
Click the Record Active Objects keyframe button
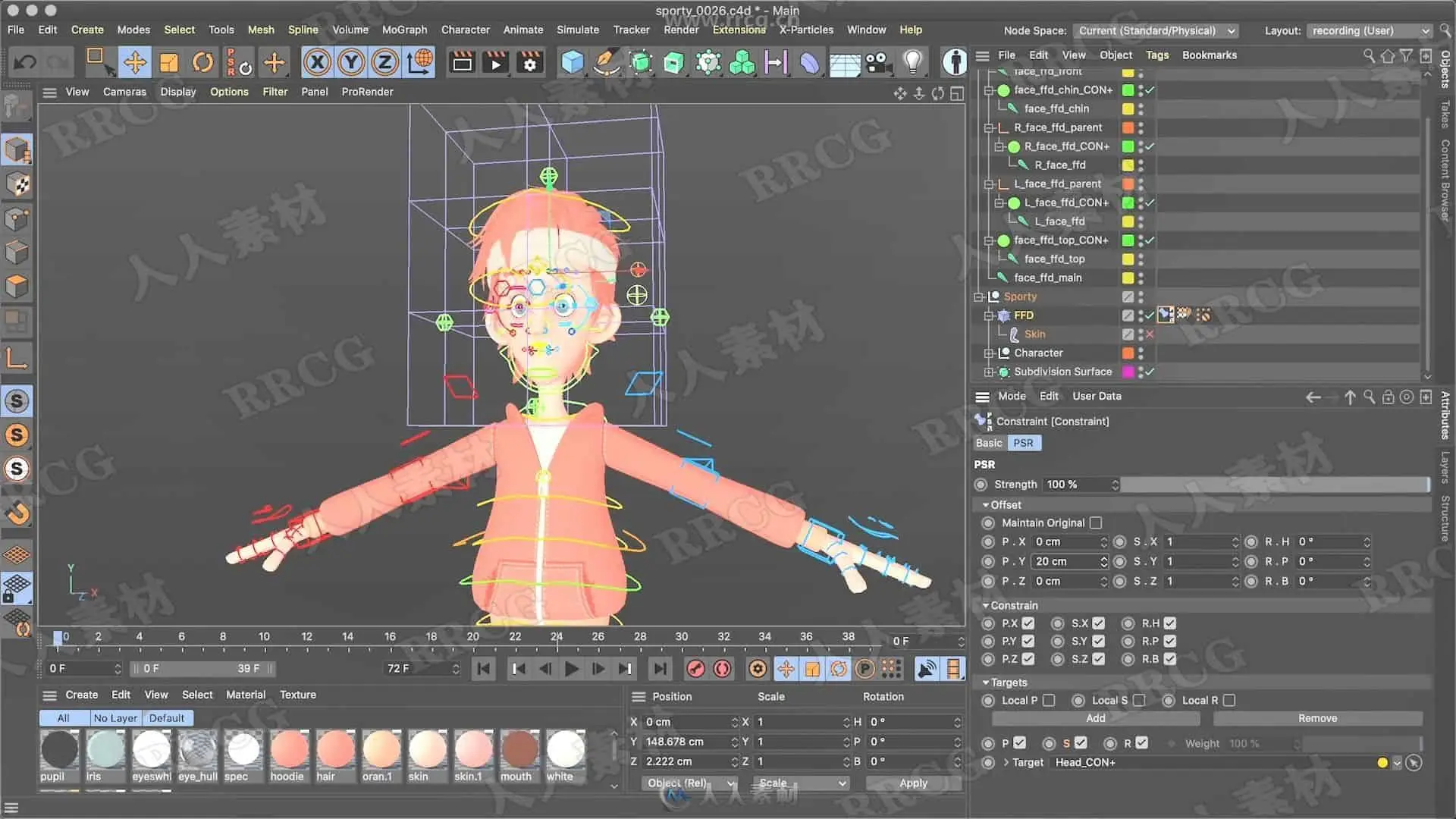click(x=695, y=669)
